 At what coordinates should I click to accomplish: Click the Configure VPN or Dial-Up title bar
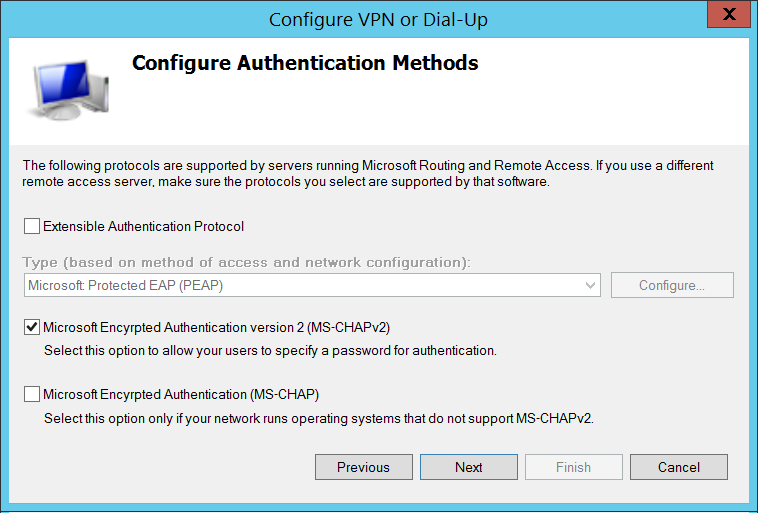point(378,19)
